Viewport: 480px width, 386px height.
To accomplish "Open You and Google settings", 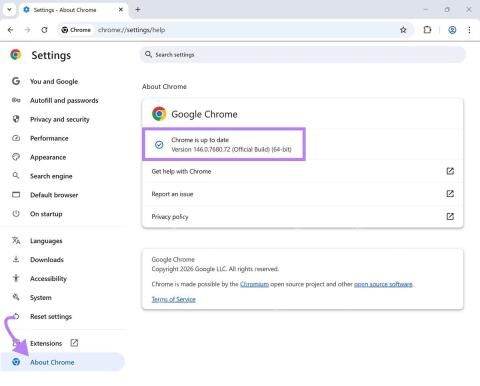I will tap(54, 81).
